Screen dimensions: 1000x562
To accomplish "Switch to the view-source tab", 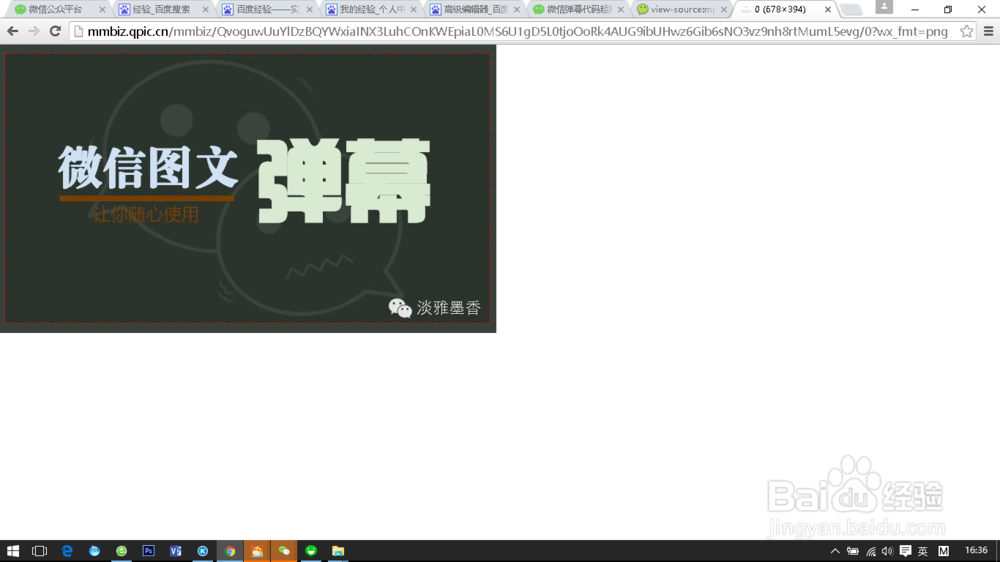I will pyautogui.click(x=682, y=10).
